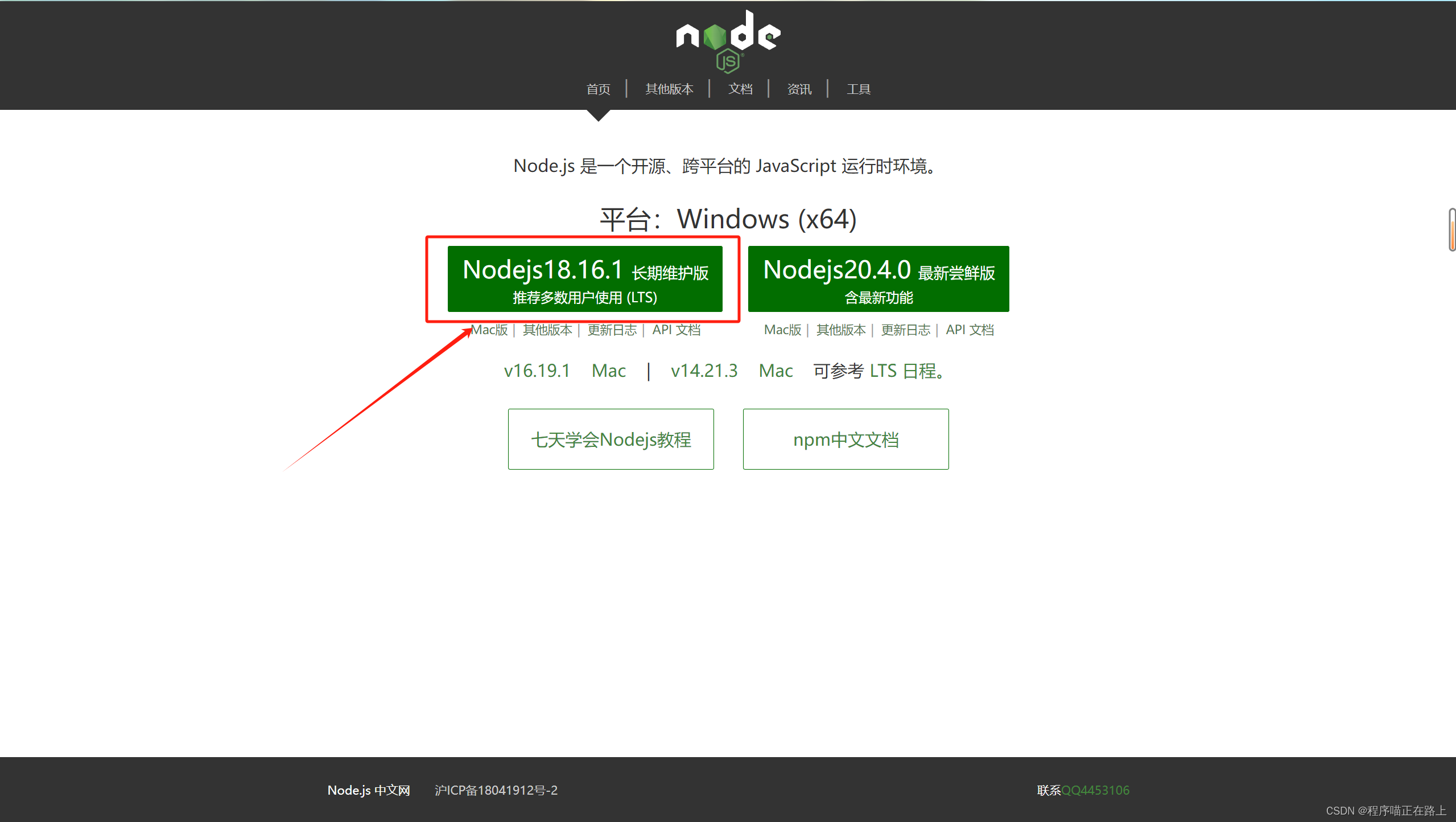1456x822 pixels.
Task: Open API 文档 link under Nodejs18.16.1
Action: point(677,330)
